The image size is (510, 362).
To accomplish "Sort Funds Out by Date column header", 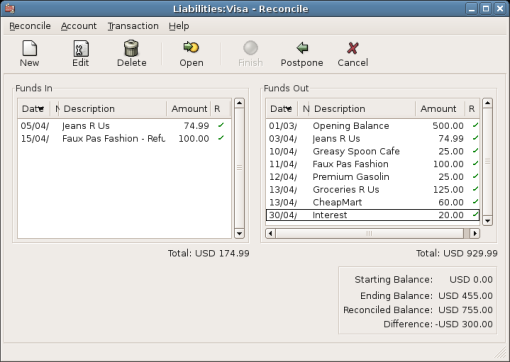I will tap(282, 109).
